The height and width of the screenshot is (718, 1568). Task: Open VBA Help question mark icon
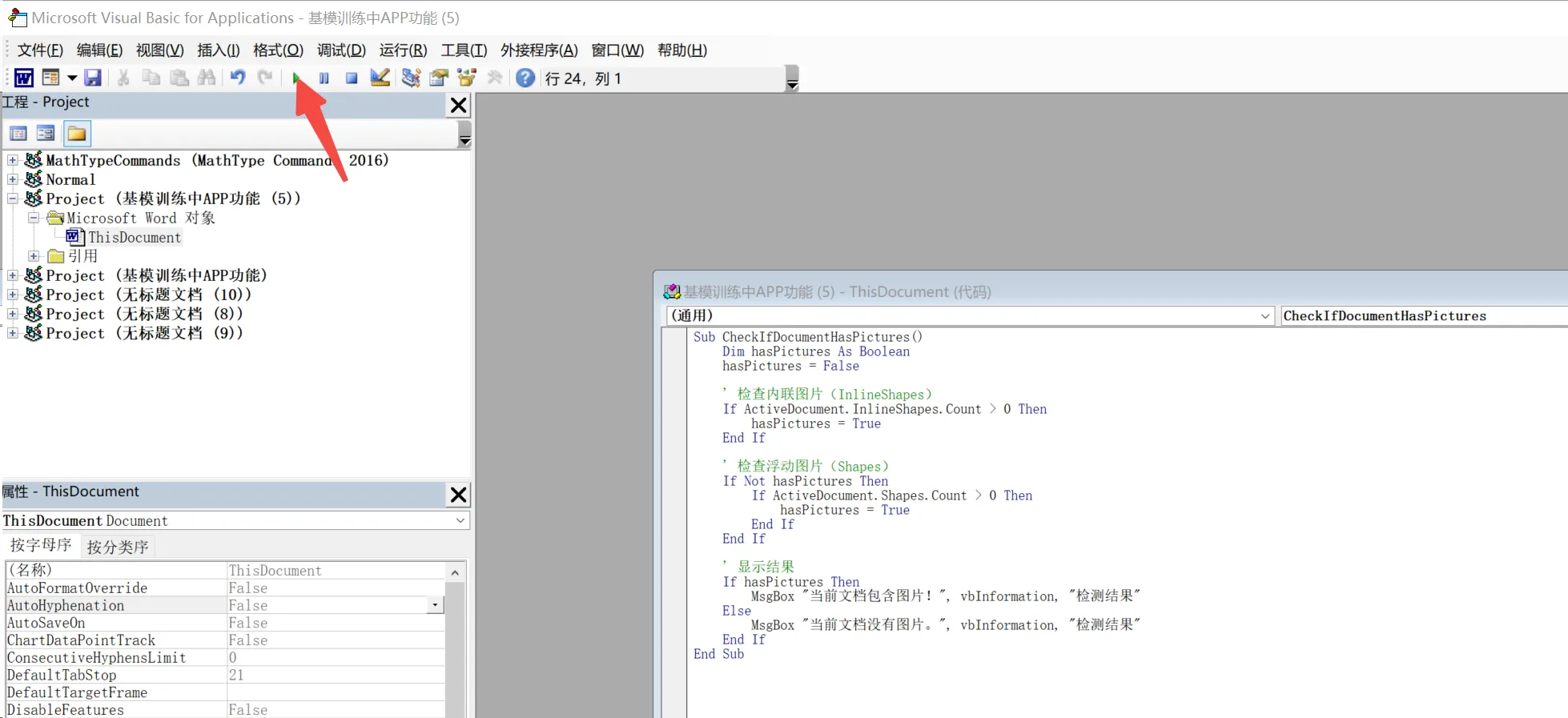pos(525,78)
